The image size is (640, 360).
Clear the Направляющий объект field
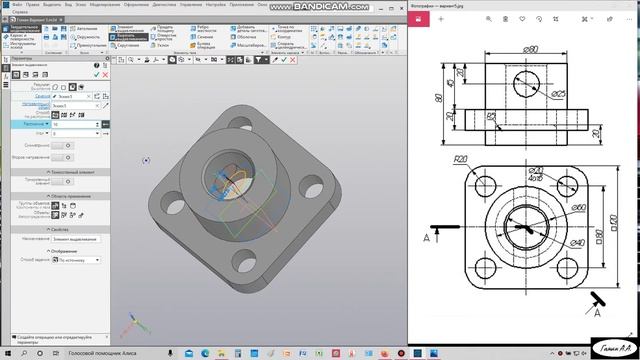click(97, 106)
